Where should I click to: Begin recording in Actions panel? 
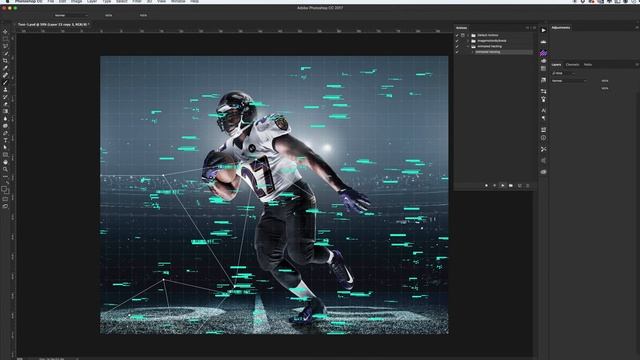494,186
